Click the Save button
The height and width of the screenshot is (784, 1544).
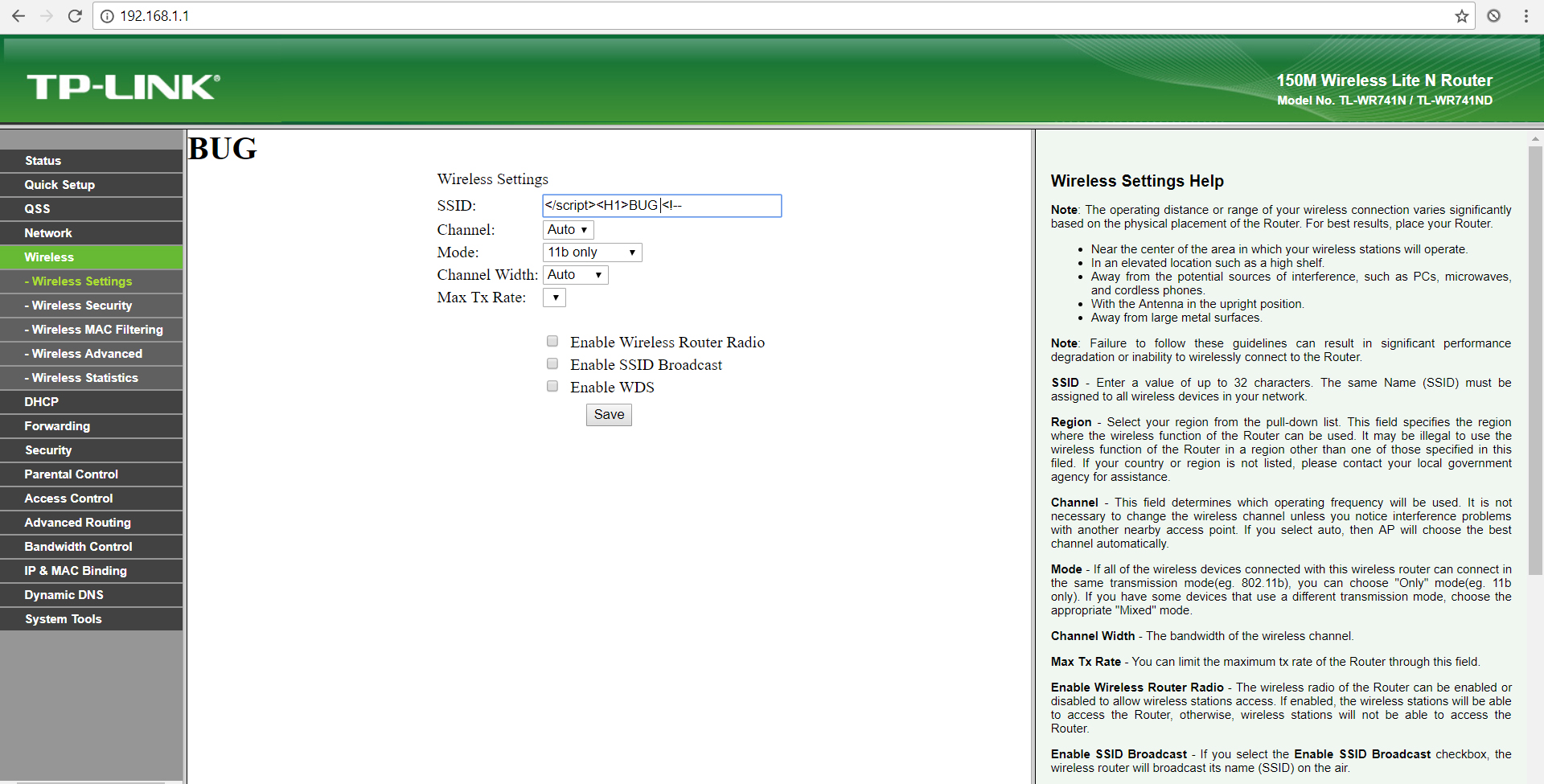pyautogui.click(x=609, y=415)
